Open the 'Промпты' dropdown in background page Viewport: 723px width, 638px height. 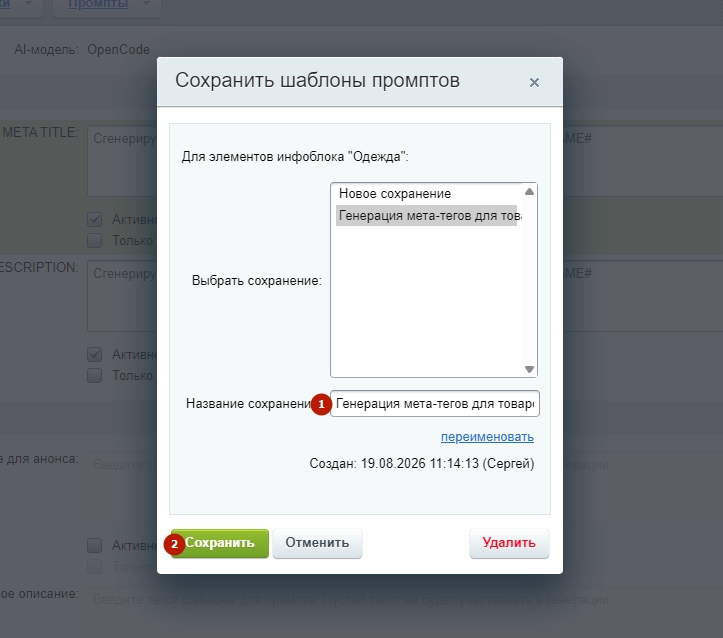(x=107, y=6)
